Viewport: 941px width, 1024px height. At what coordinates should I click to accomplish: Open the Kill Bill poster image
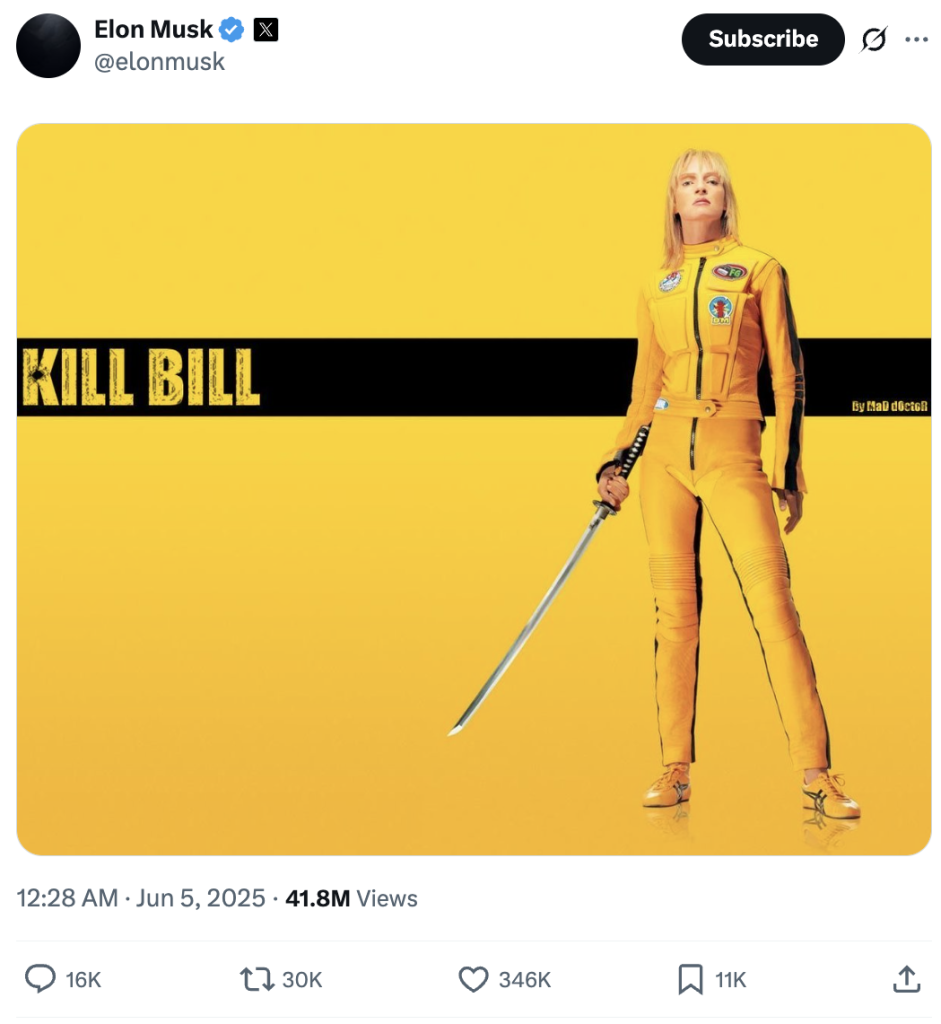(474, 489)
